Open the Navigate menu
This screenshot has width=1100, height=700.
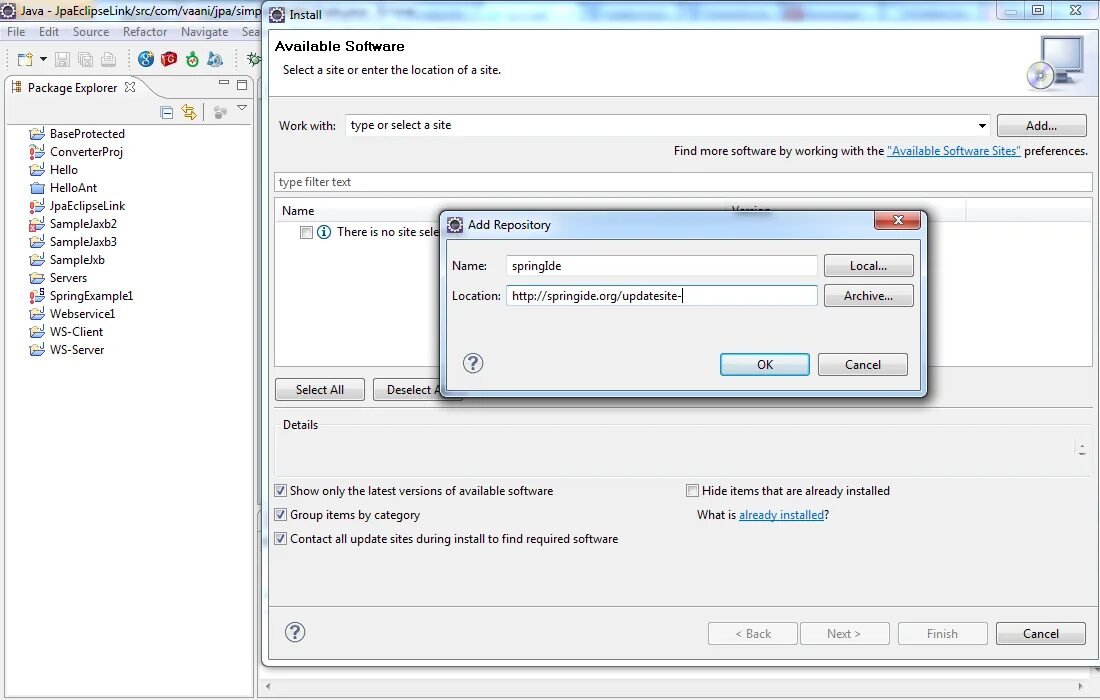point(205,32)
